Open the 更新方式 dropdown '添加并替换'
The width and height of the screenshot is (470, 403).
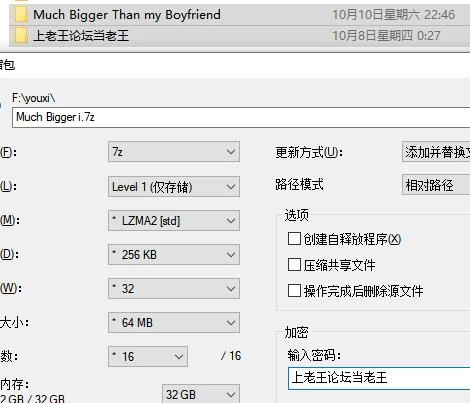(x=436, y=152)
